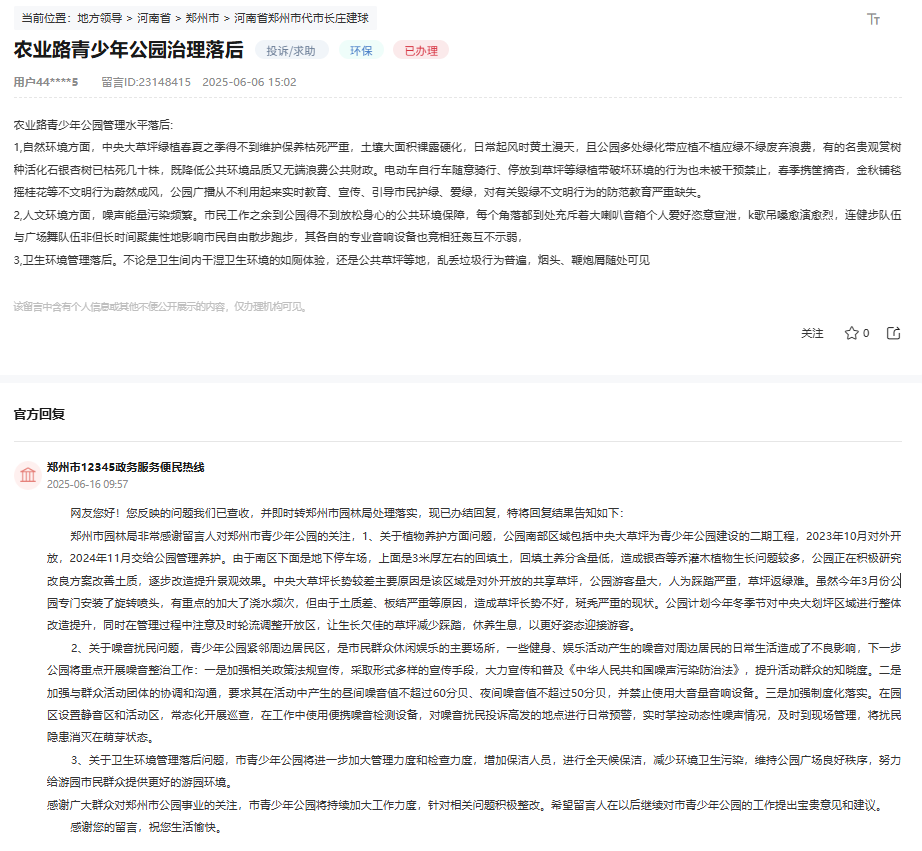Click the title 农业路青少年公园治理落后
This screenshot has width=922, height=851.
(128, 50)
